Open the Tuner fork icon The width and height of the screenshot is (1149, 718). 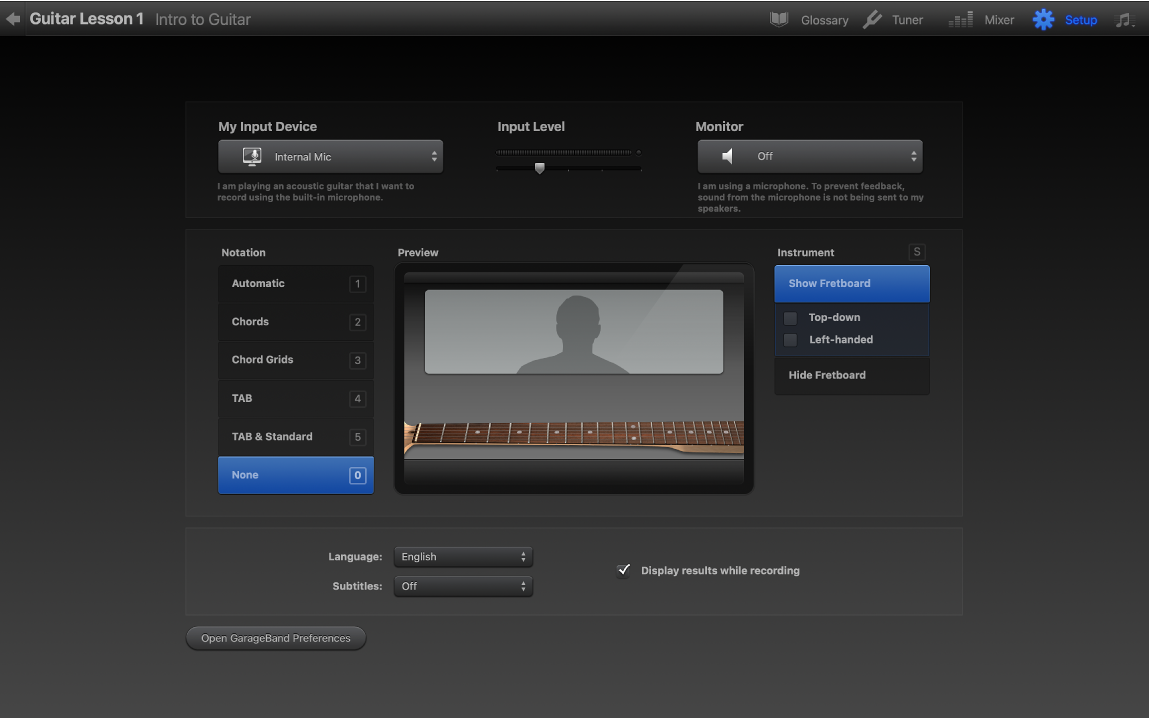coord(872,19)
